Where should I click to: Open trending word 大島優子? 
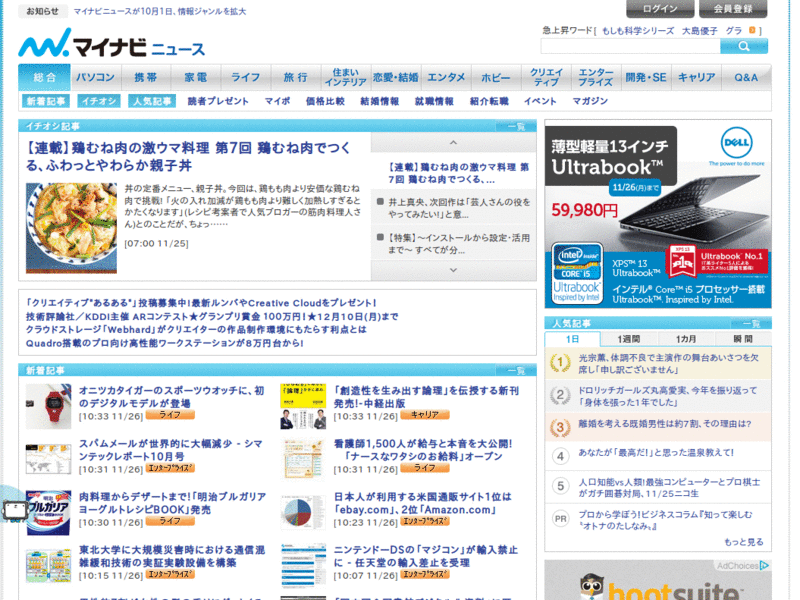[699, 31]
